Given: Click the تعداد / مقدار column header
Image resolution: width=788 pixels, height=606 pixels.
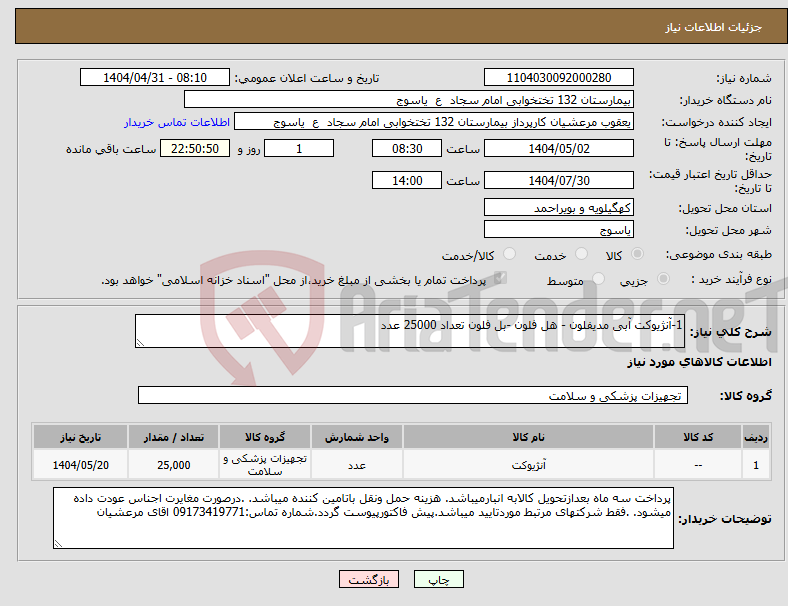Looking at the screenshot, I should pos(173,437).
